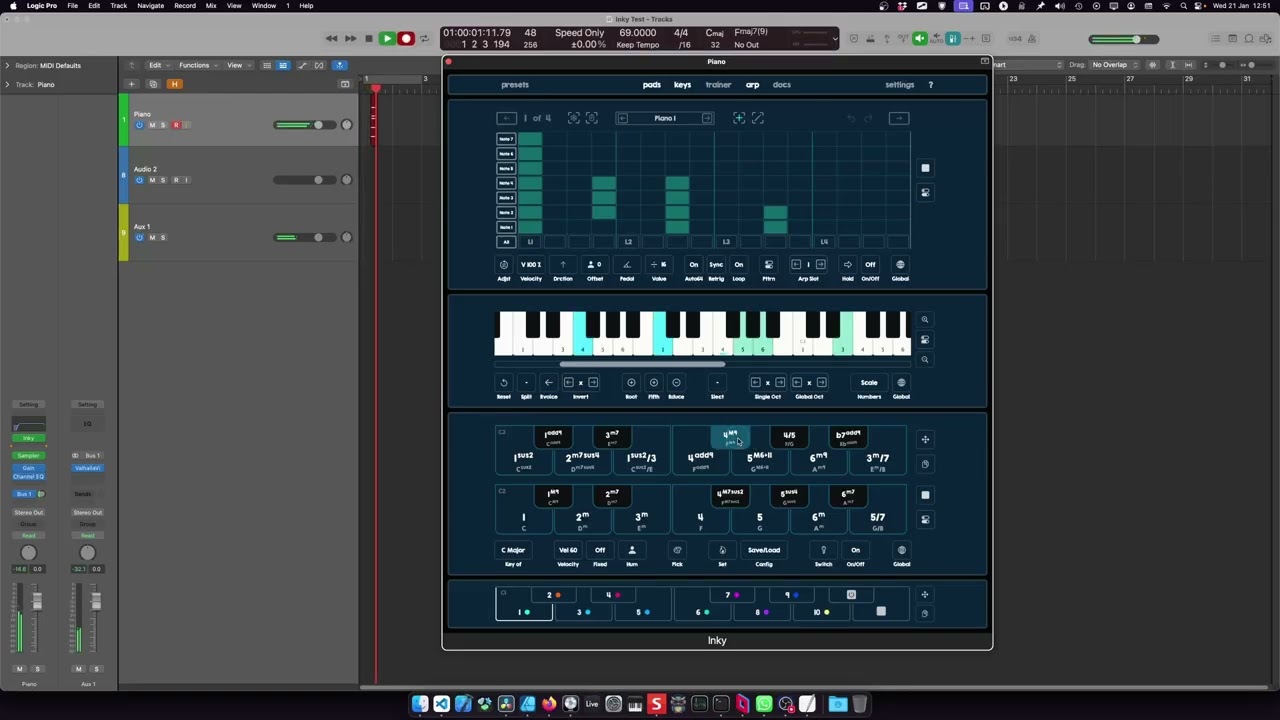
Task: Click the settings button in Inky
Action: (x=899, y=85)
